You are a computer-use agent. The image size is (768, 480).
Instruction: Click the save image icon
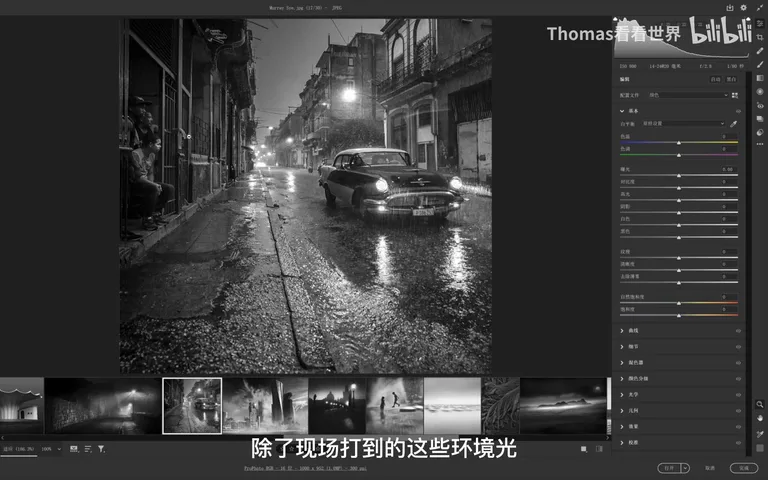730,8
